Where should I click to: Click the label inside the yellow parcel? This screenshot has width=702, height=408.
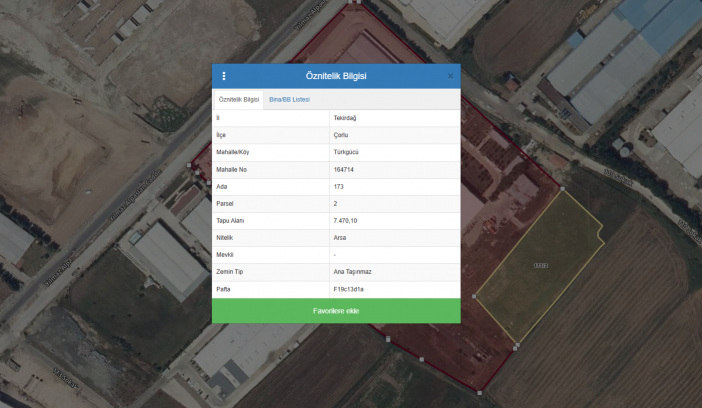[541, 265]
